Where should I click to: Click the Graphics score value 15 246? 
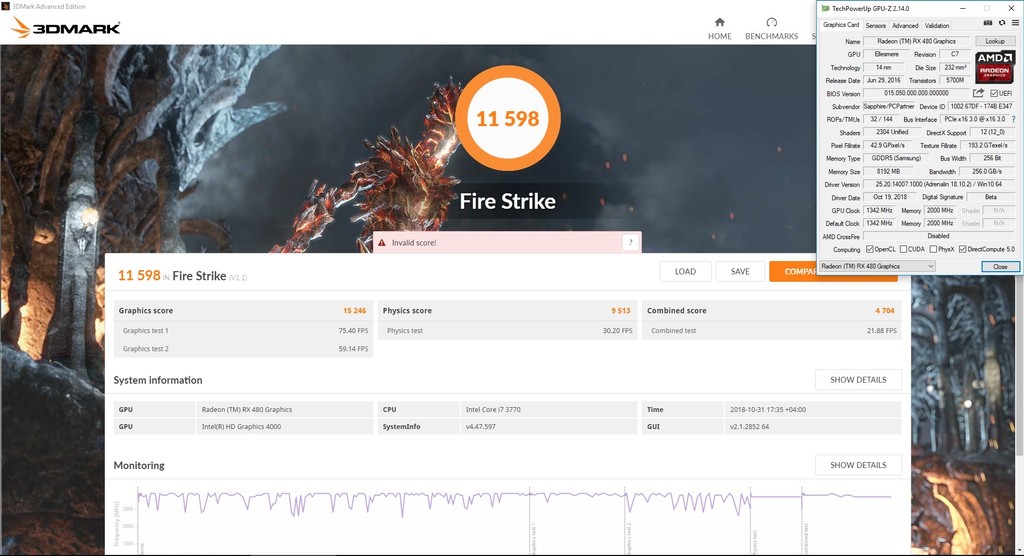(x=355, y=310)
